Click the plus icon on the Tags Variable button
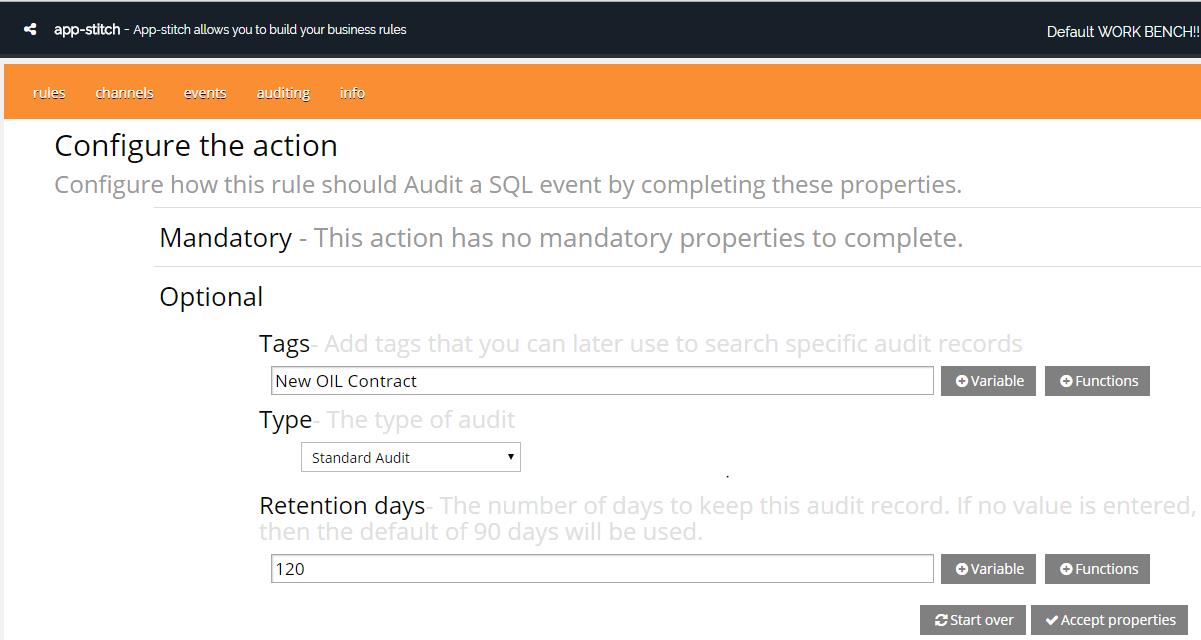 (x=962, y=381)
